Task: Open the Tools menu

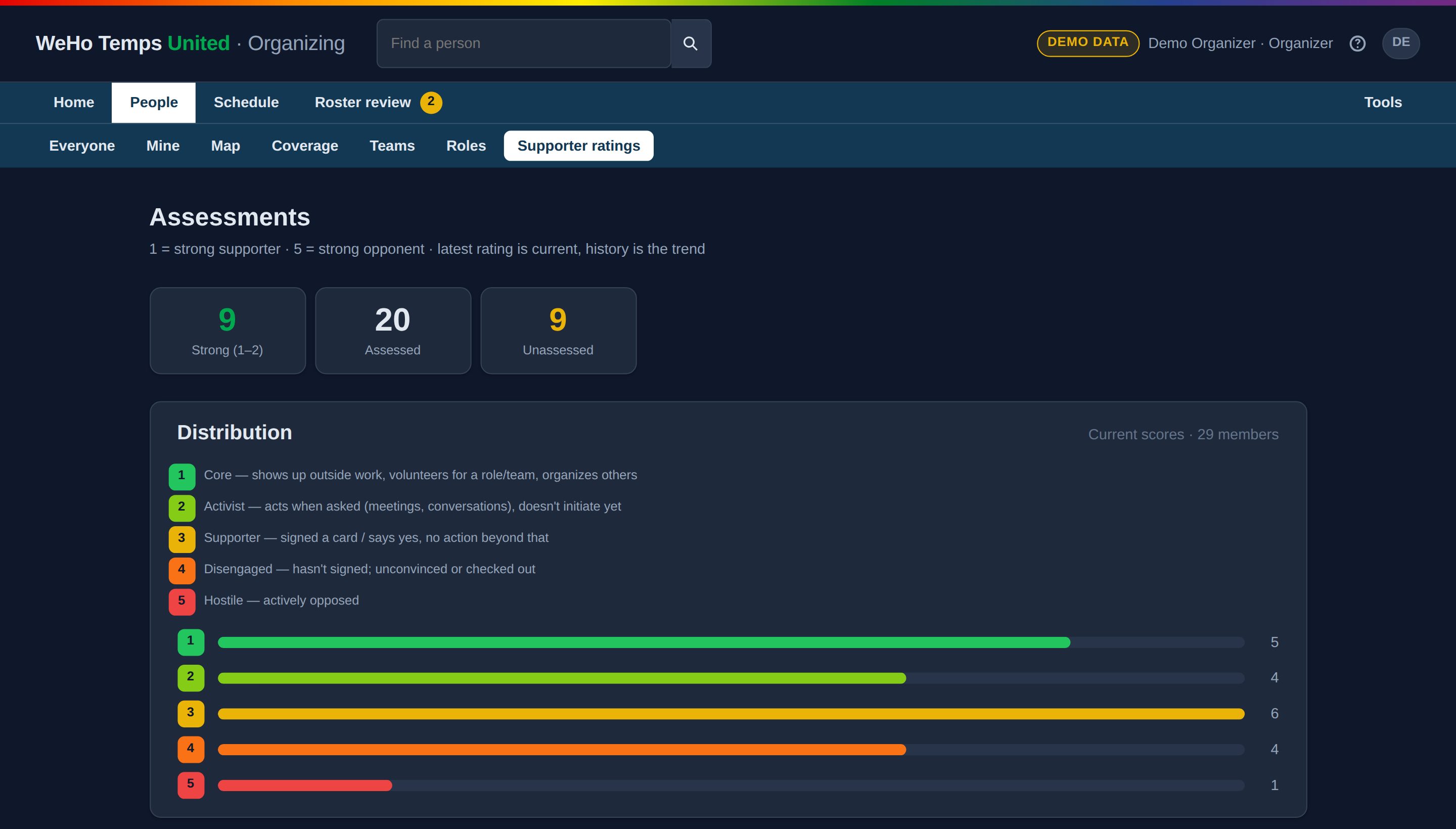Action: pyautogui.click(x=1383, y=103)
